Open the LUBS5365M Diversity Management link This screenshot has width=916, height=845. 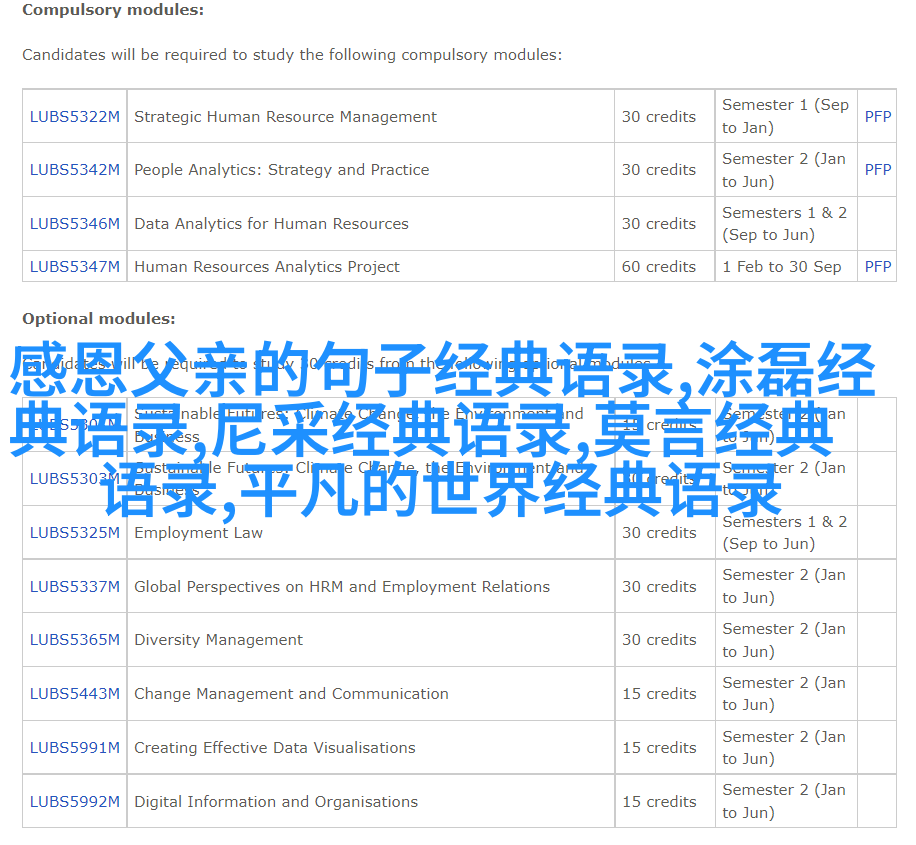point(74,640)
